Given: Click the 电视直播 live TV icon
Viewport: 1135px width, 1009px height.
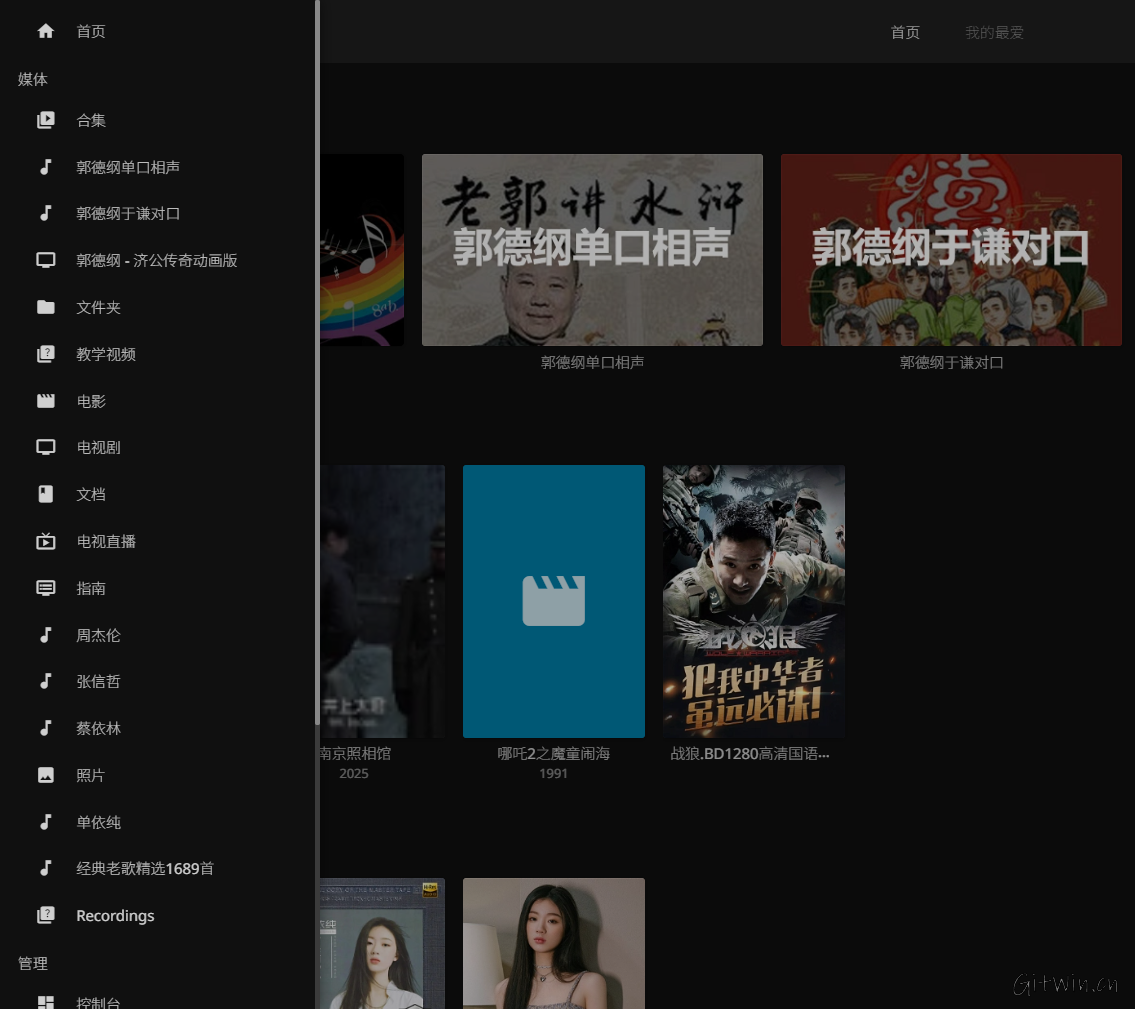Looking at the screenshot, I should pyautogui.click(x=45, y=542).
